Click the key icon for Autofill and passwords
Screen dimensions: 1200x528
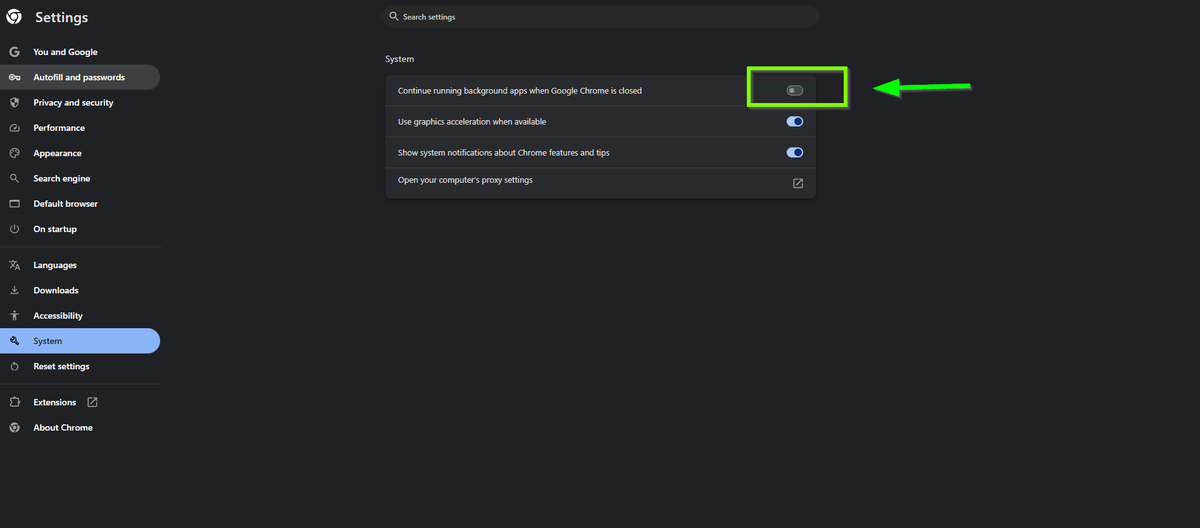[x=14, y=77]
